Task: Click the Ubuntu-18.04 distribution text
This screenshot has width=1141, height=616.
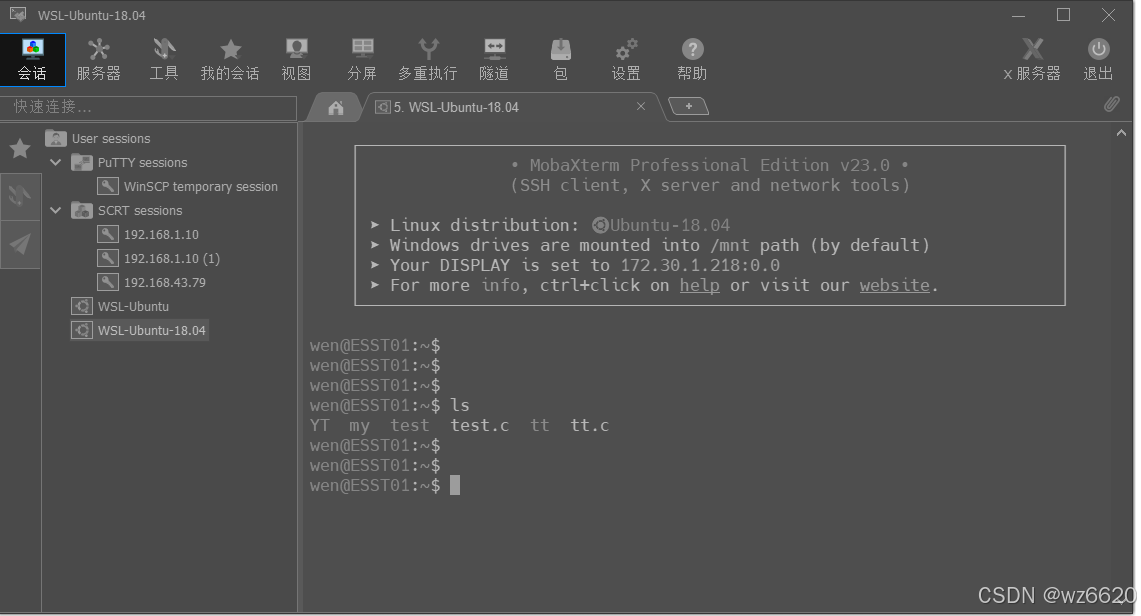Action: 669,225
